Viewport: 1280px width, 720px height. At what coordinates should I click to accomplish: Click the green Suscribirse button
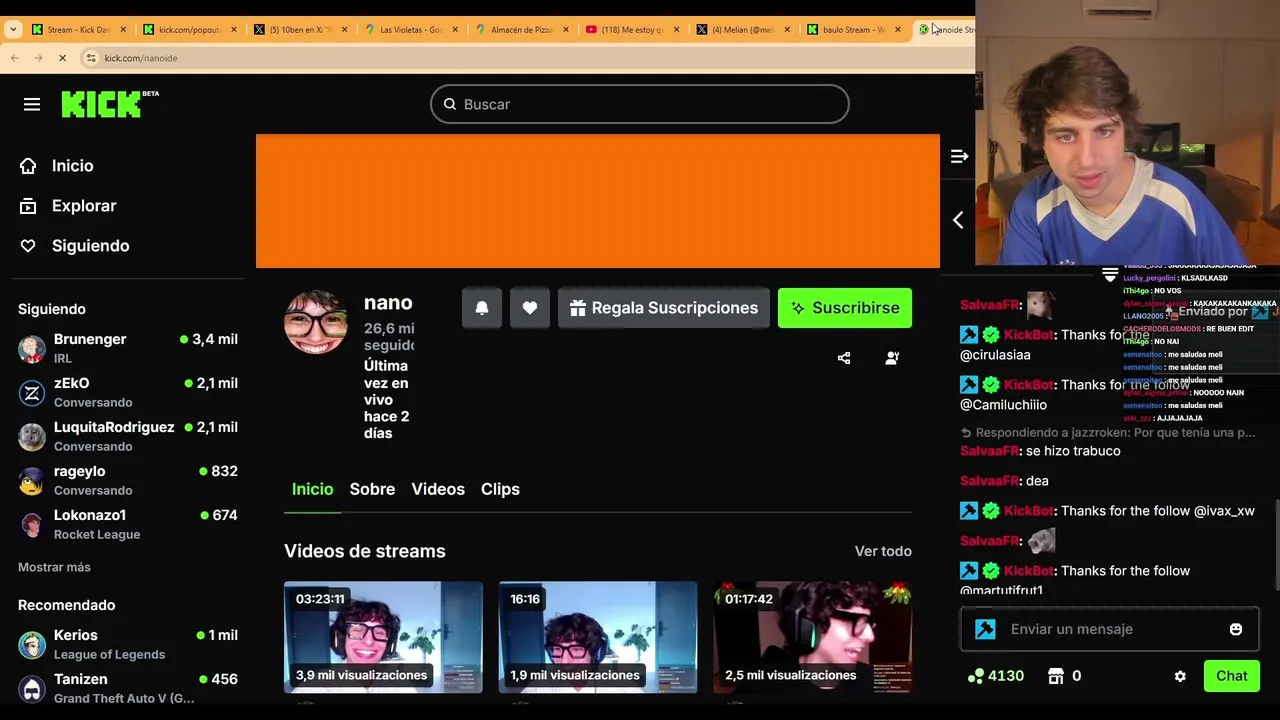coord(845,308)
